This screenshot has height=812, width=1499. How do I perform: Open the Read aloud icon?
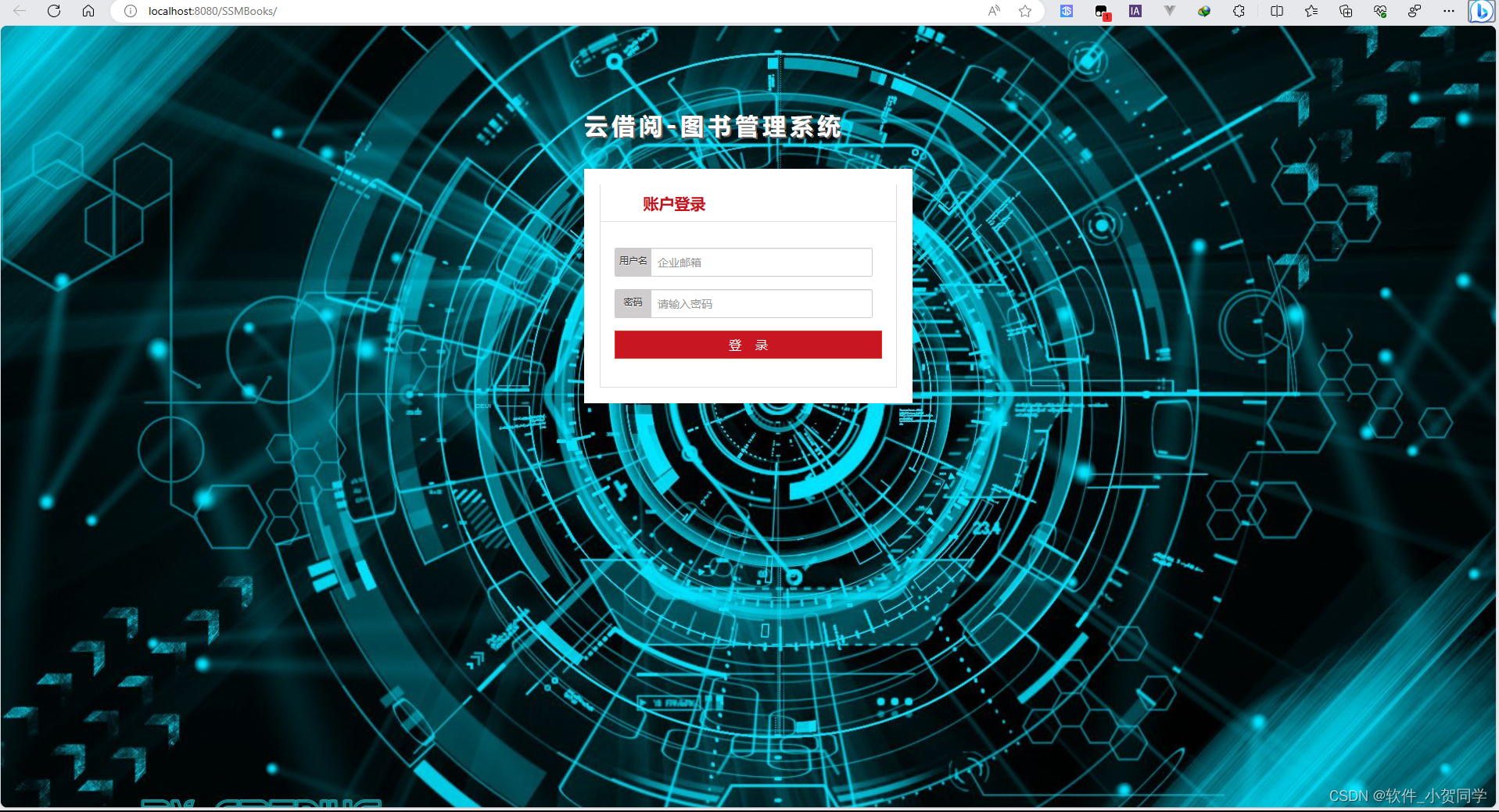(995, 11)
